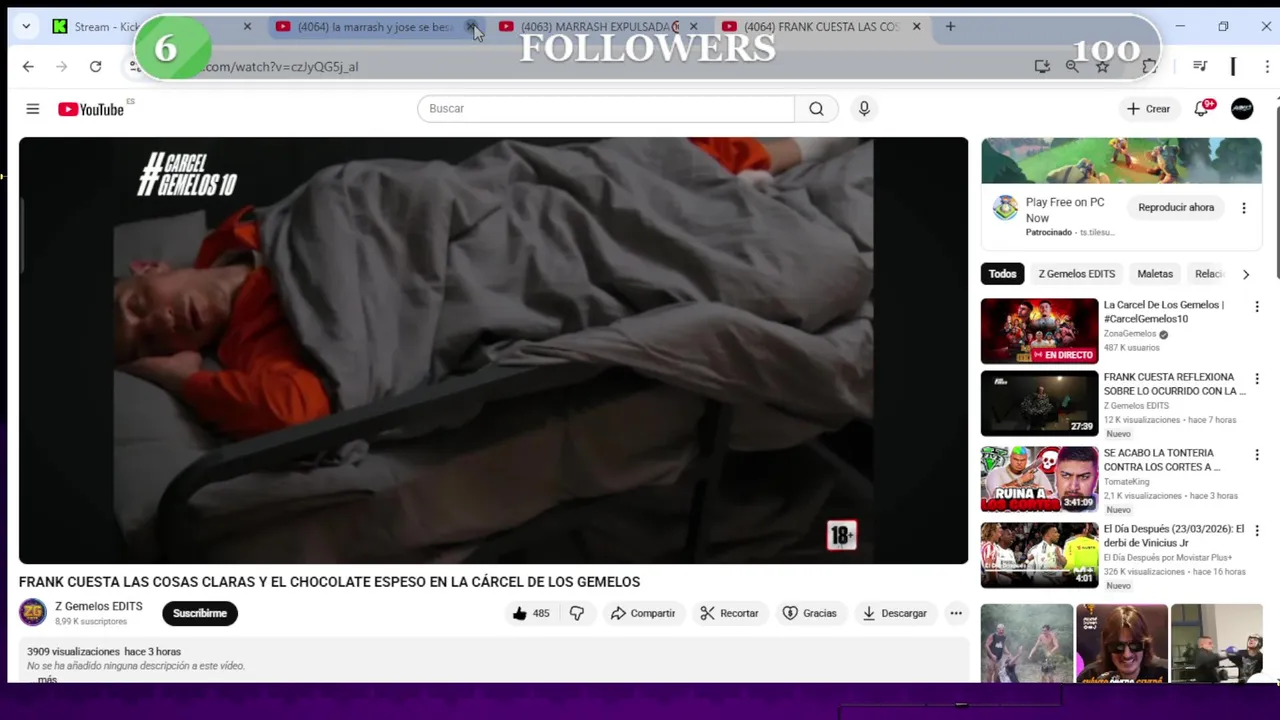Open El Día Después derbi de Vinicius title
Image resolution: width=1280 pixels, height=720 pixels.
coord(1174,536)
